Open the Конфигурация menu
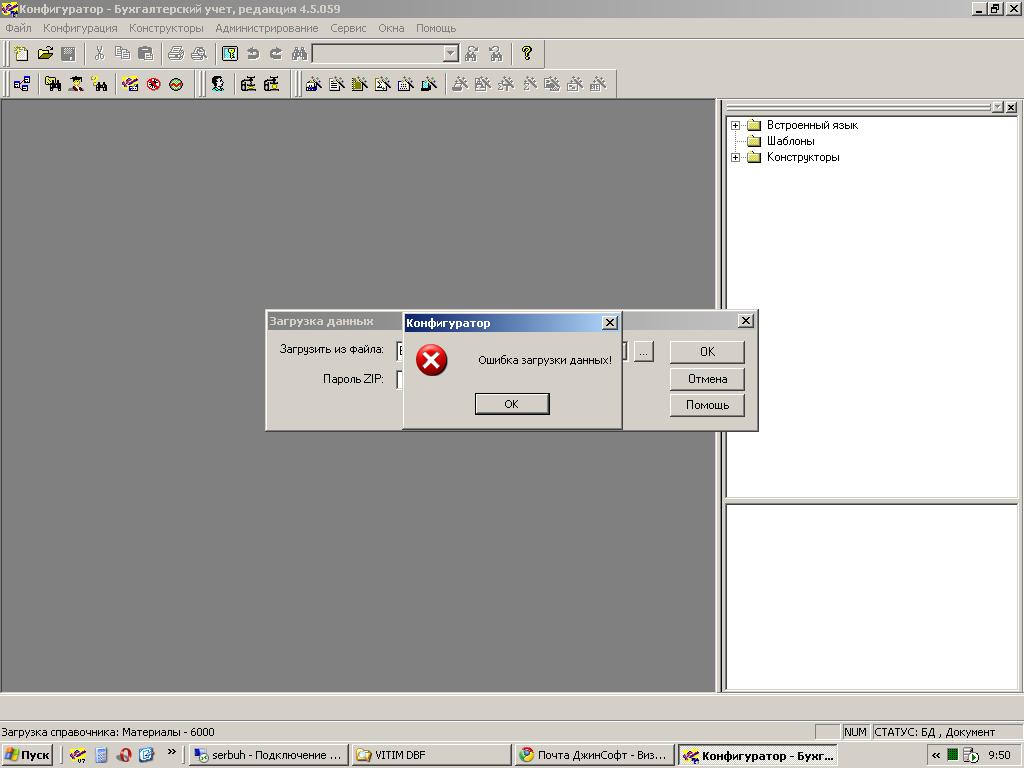Screen dimensions: 1024x768 coord(80,28)
